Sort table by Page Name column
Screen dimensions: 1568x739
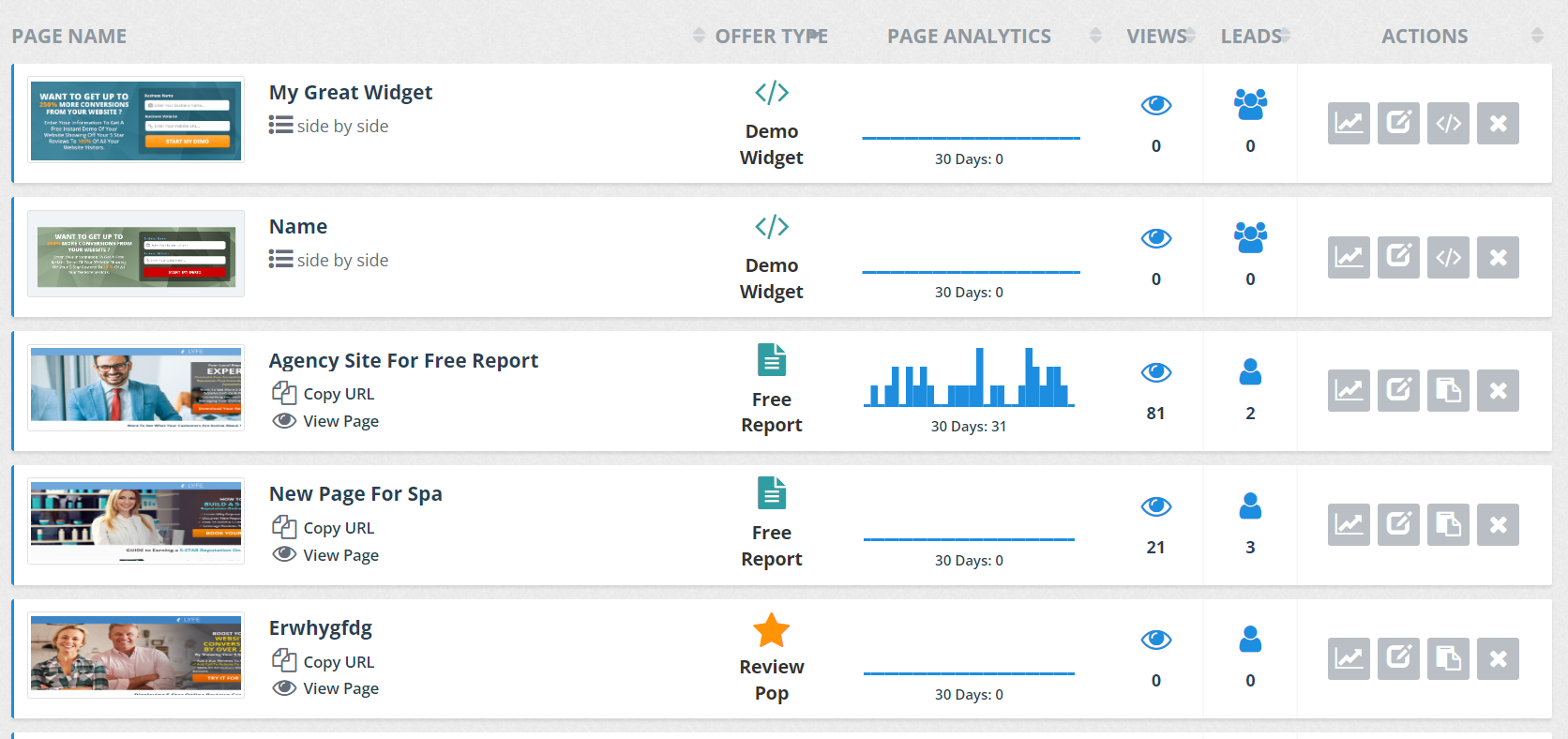pyautogui.click(x=69, y=37)
